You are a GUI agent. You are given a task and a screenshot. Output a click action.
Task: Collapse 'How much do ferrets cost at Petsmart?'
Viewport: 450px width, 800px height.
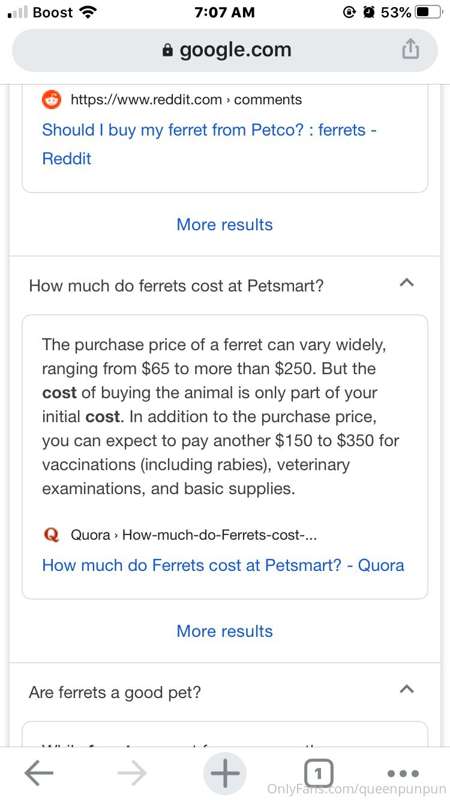[406, 282]
